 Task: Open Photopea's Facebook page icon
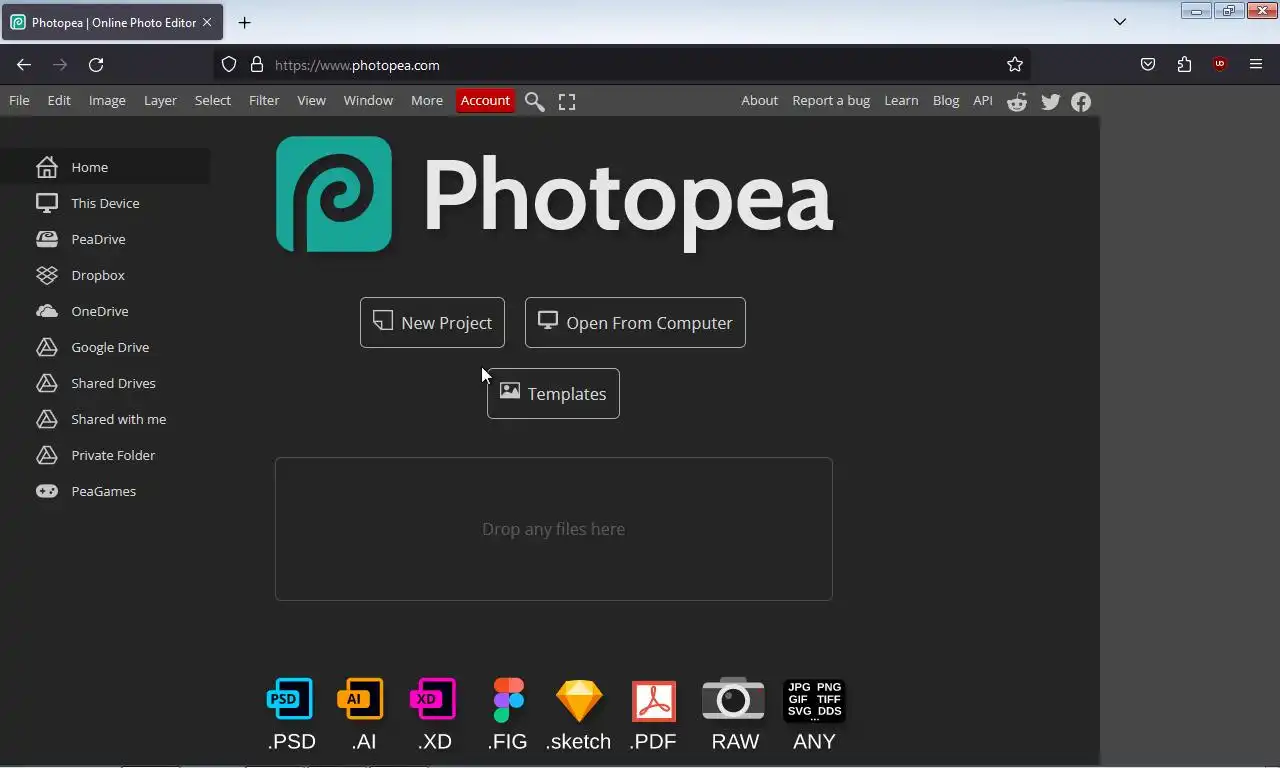(1081, 101)
